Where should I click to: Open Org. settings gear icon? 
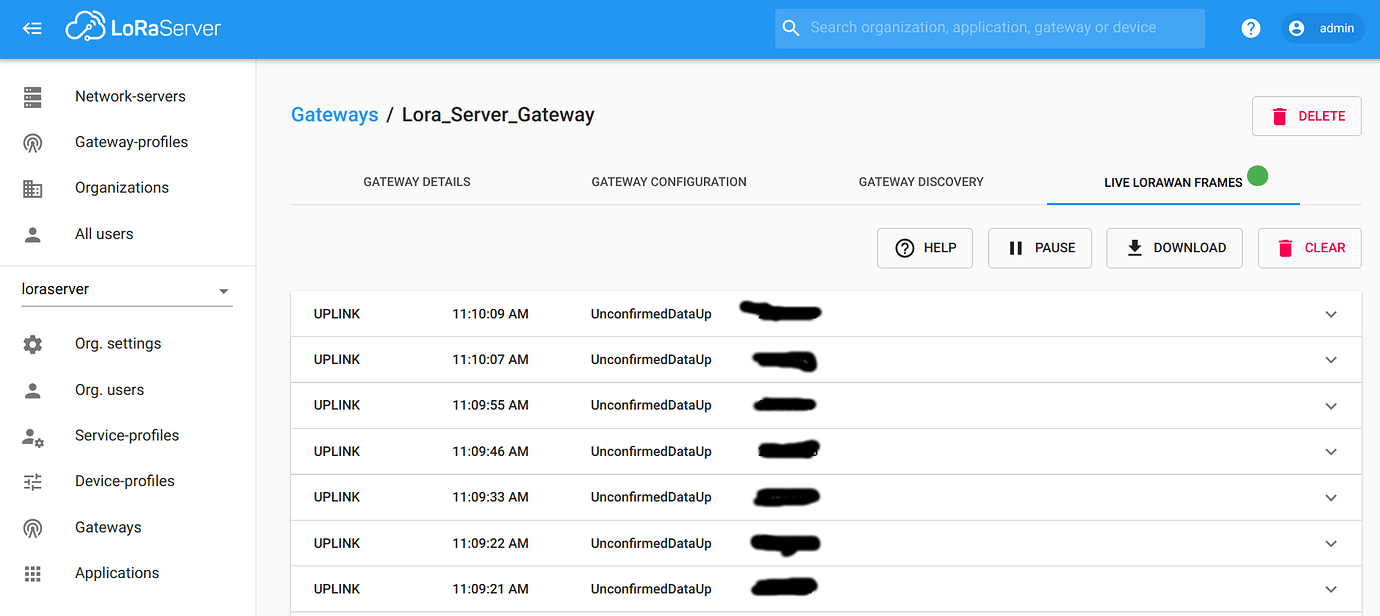[32, 343]
